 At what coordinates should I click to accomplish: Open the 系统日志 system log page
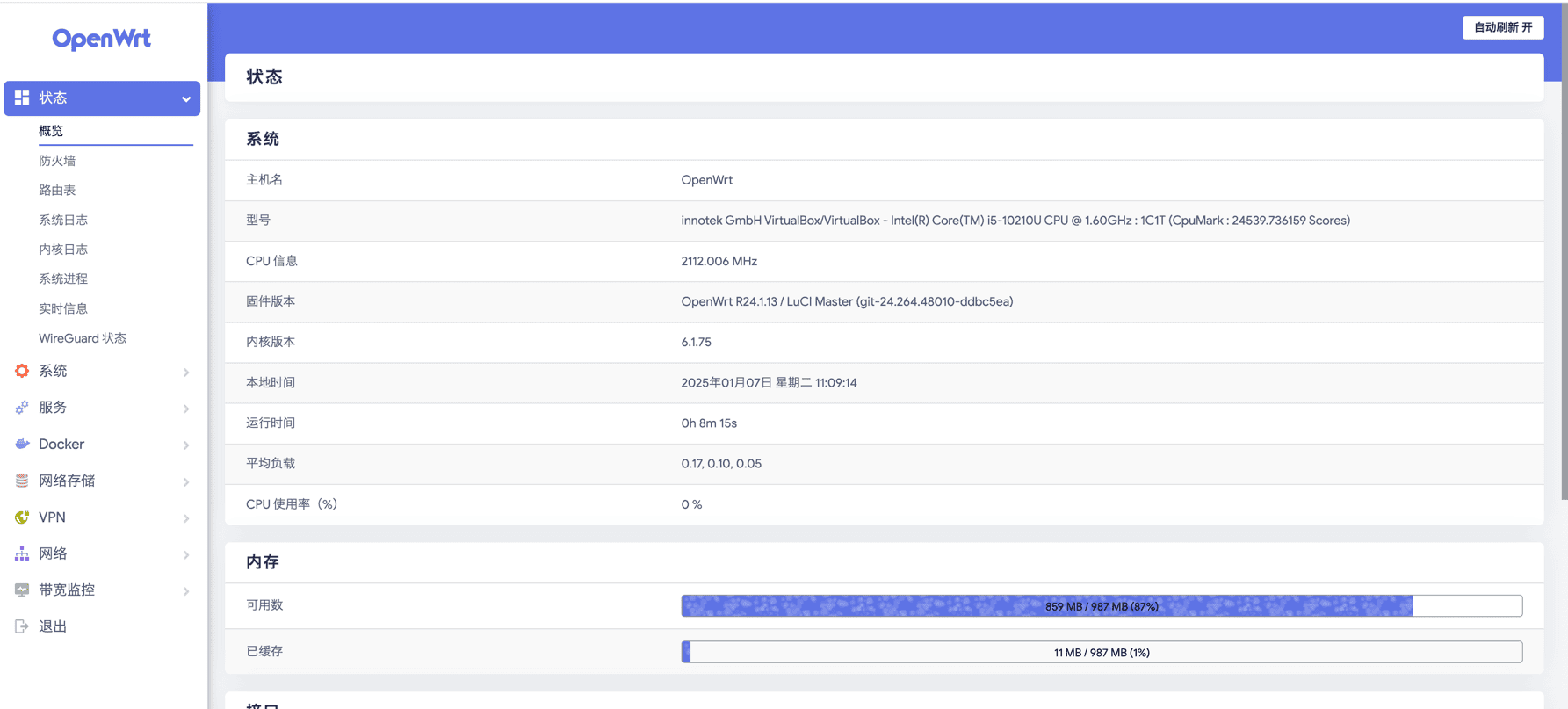click(x=63, y=220)
